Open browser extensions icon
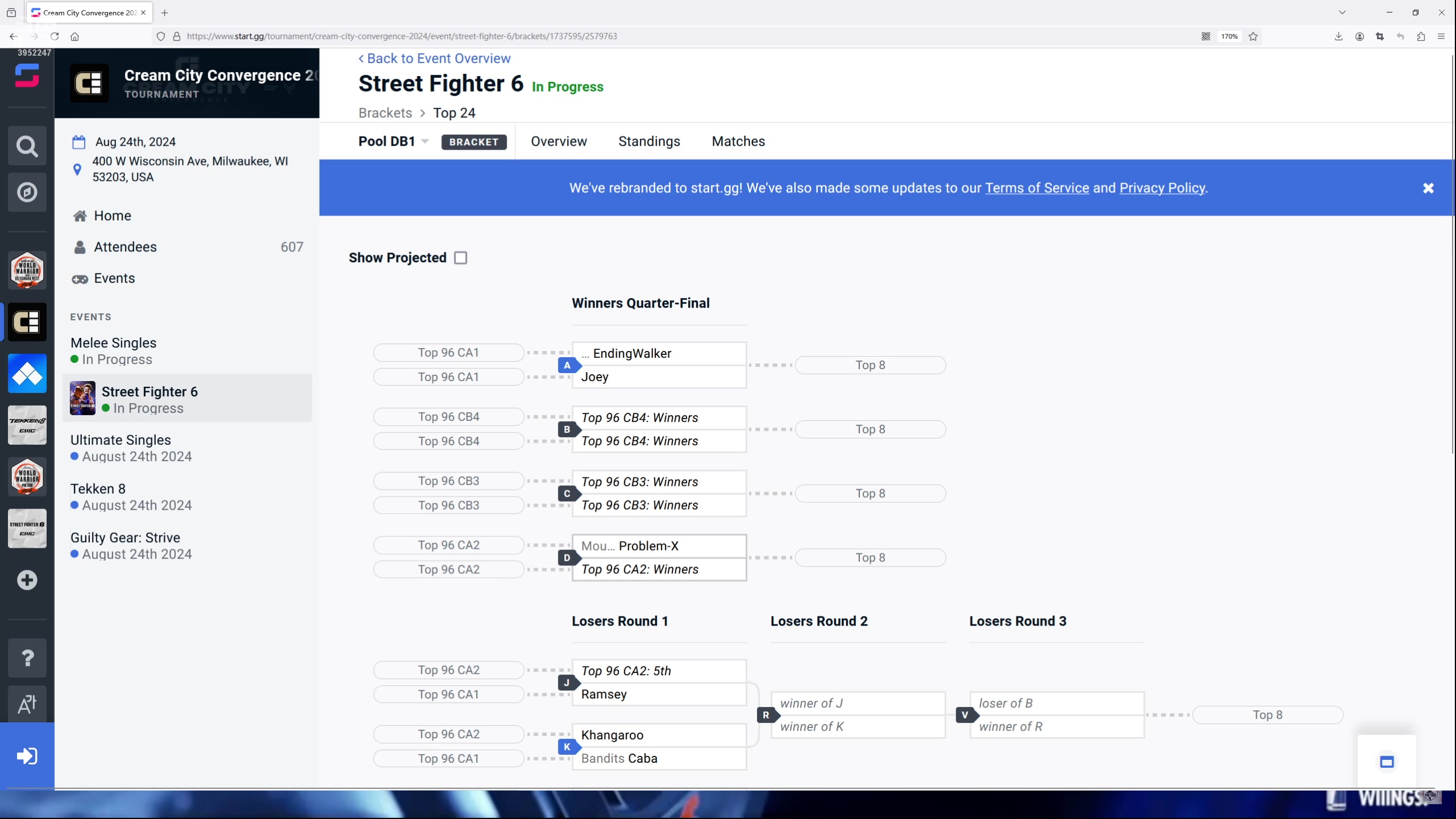Screen dimensions: 1456x819 point(1421,36)
